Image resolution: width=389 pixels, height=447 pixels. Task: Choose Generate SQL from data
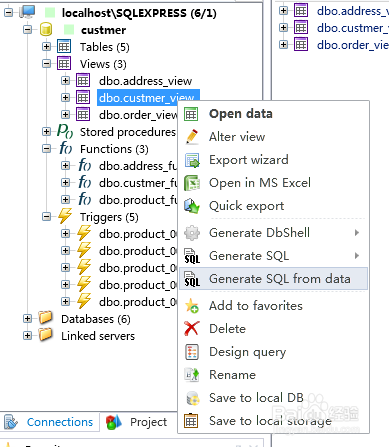click(x=273, y=279)
